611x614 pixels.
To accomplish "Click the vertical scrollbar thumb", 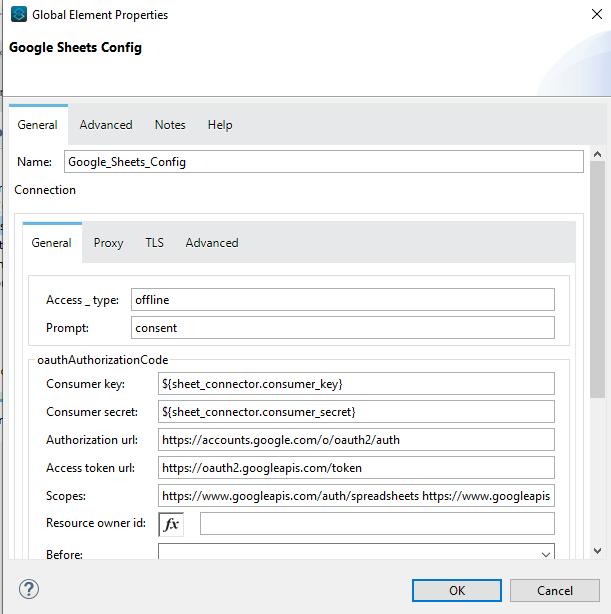I will (597, 280).
